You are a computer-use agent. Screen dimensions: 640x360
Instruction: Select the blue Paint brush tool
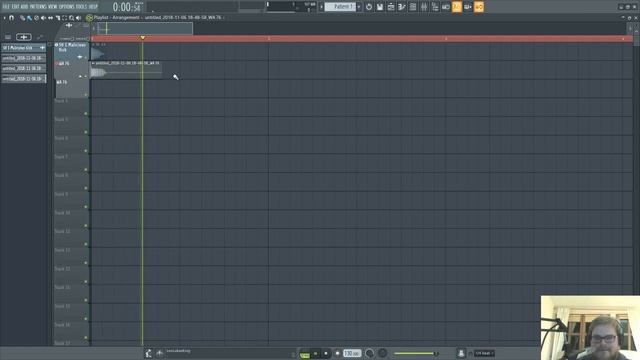(29, 18)
